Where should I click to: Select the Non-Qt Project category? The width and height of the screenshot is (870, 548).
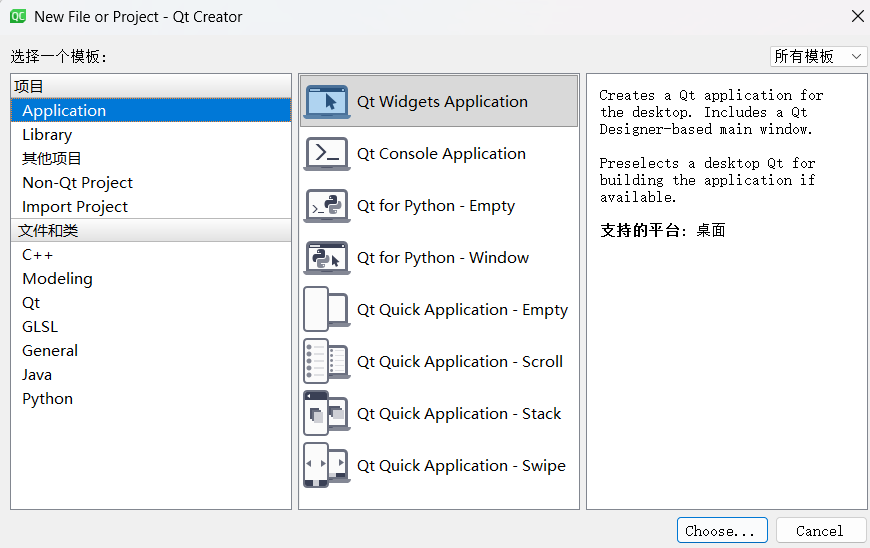[151, 182]
